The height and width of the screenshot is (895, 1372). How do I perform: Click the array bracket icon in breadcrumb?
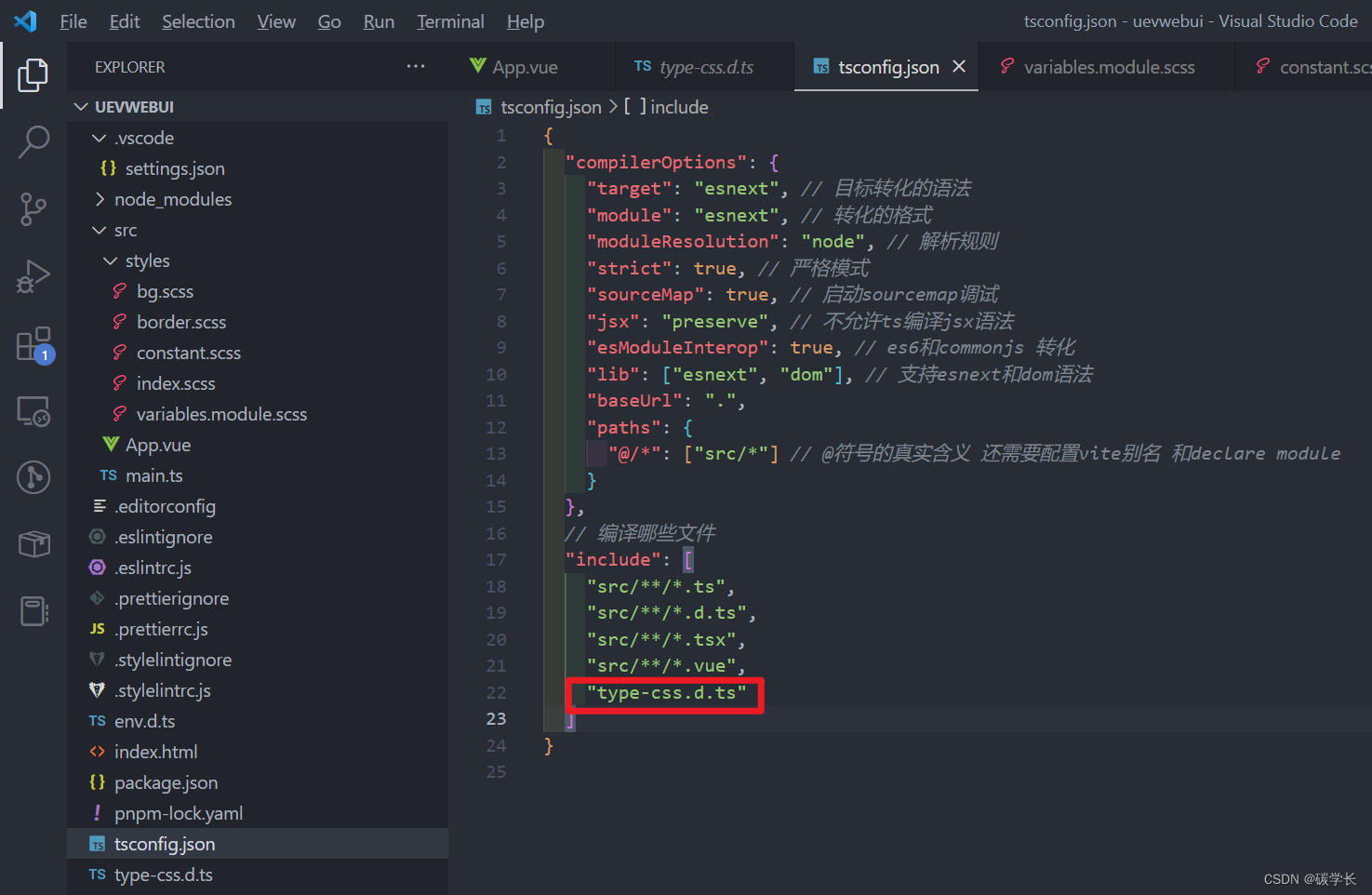coord(634,107)
